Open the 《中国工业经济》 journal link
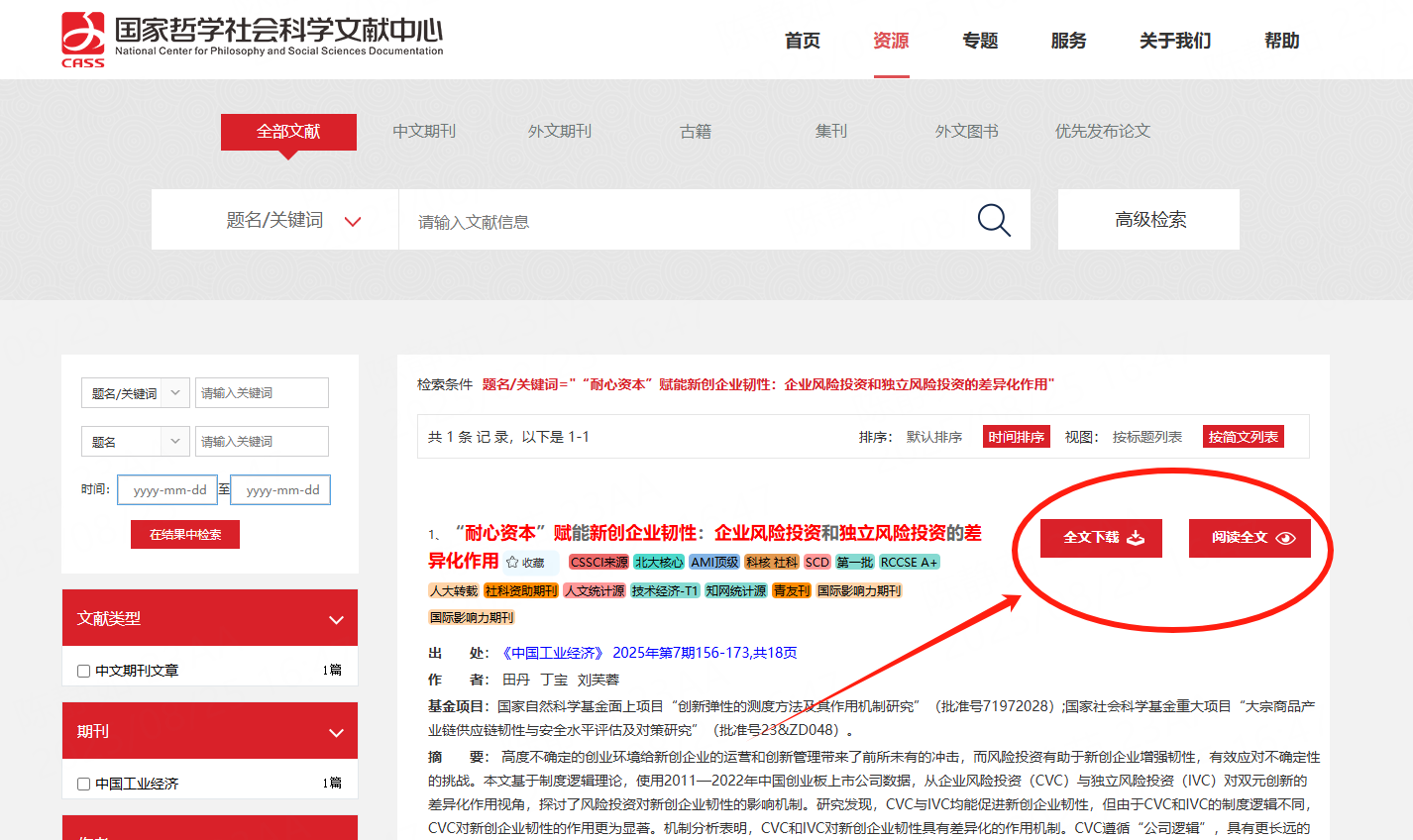This screenshot has width=1413, height=840. 553,653
